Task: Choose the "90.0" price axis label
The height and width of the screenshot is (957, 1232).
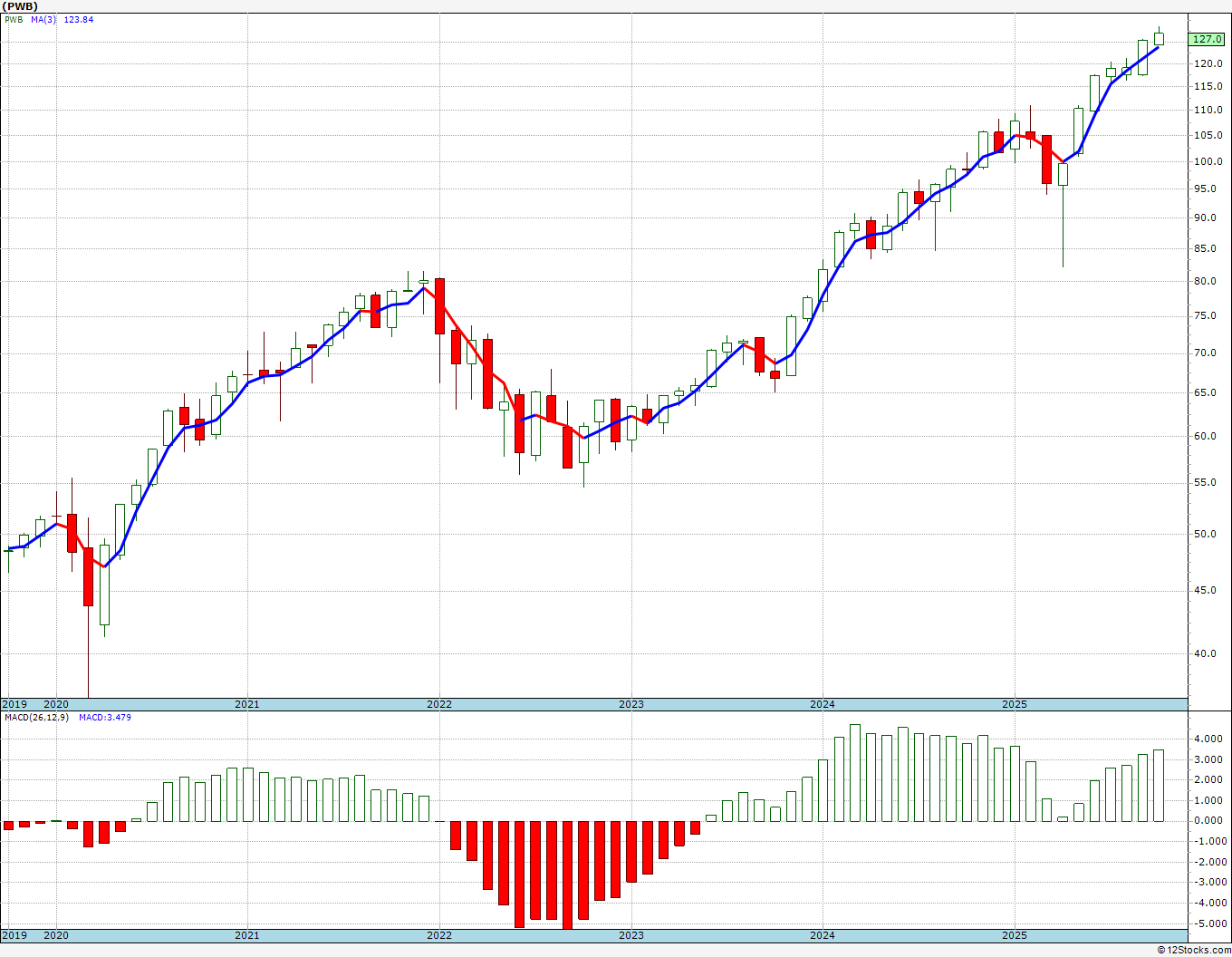Action: pos(1206,217)
